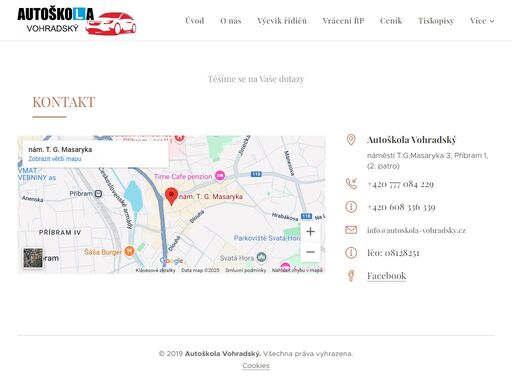Image resolution: width=512 pixels, height=384 pixels.
Task: Open the Tiskopisy menu item
Action: [436, 21]
